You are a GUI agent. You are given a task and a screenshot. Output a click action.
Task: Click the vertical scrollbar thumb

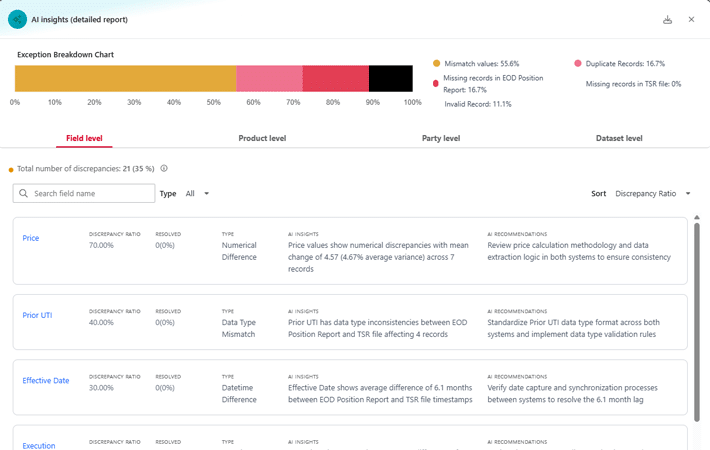click(x=697, y=321)
